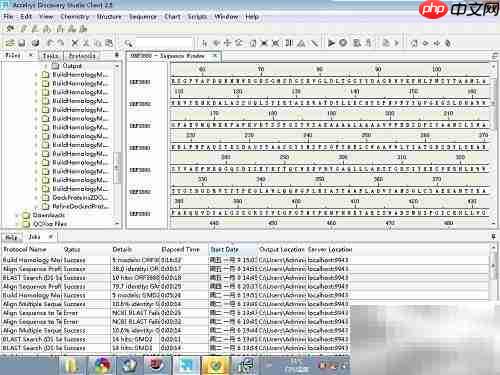Image resolution: width=500 pixels, height=375 pixels.
Task: Click the Open file toolbar icon
Action: tap(10, 43)
